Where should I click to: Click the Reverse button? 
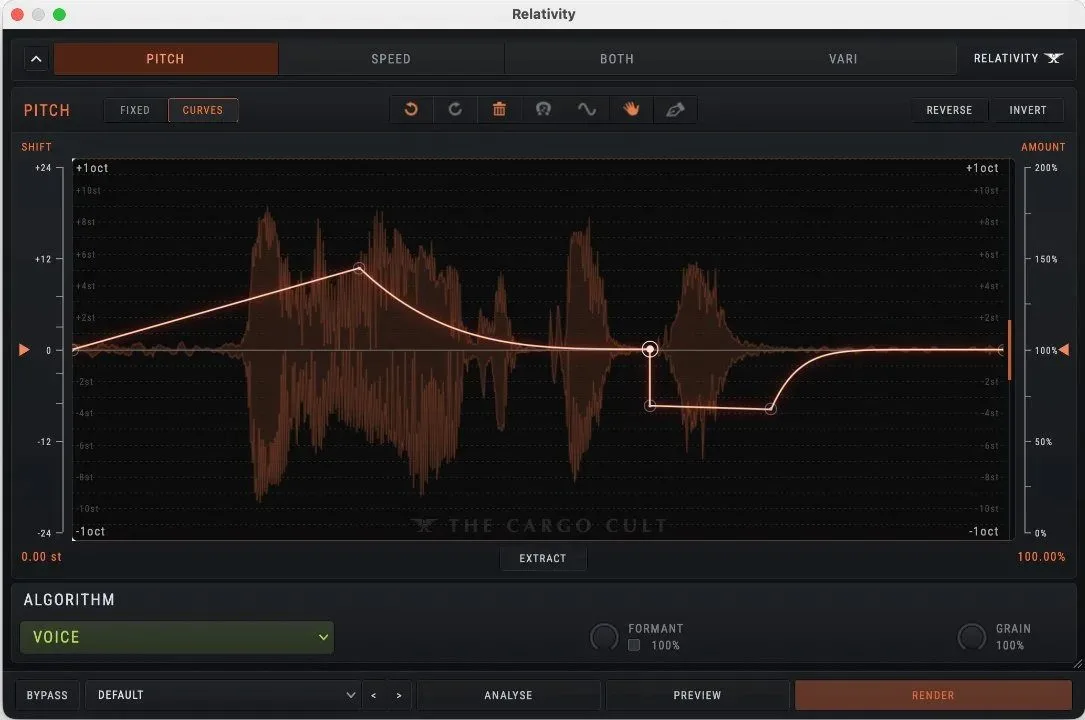[949, 110]
